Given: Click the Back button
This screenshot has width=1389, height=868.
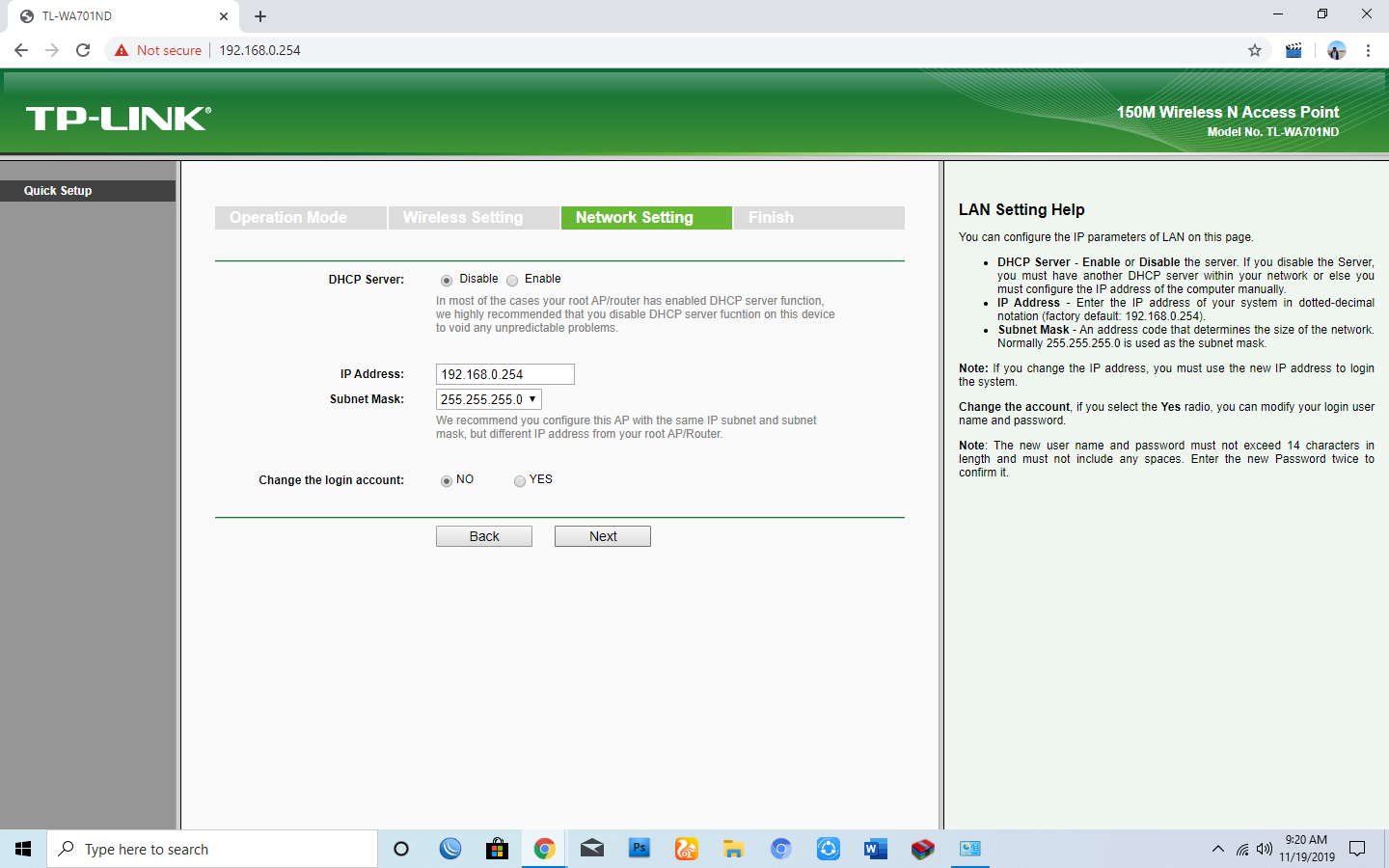Looking at the screenshot, I should click(484, 536).
